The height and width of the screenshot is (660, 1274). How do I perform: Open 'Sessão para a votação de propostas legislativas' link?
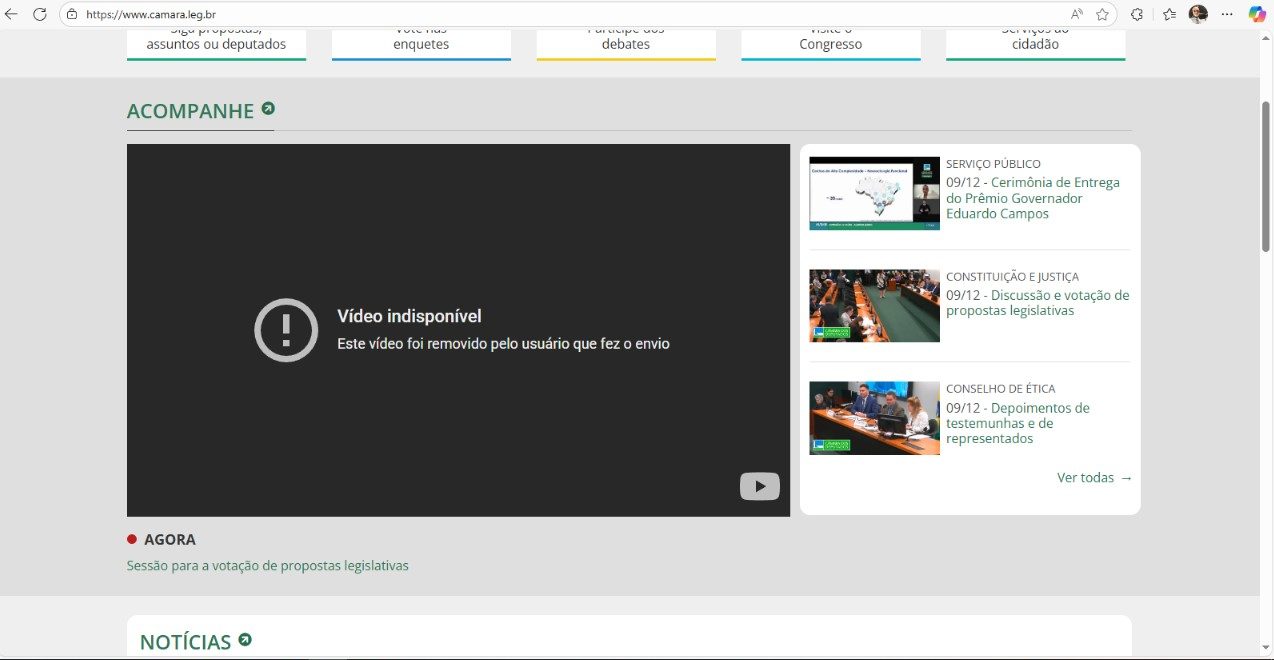click(267, 566)
